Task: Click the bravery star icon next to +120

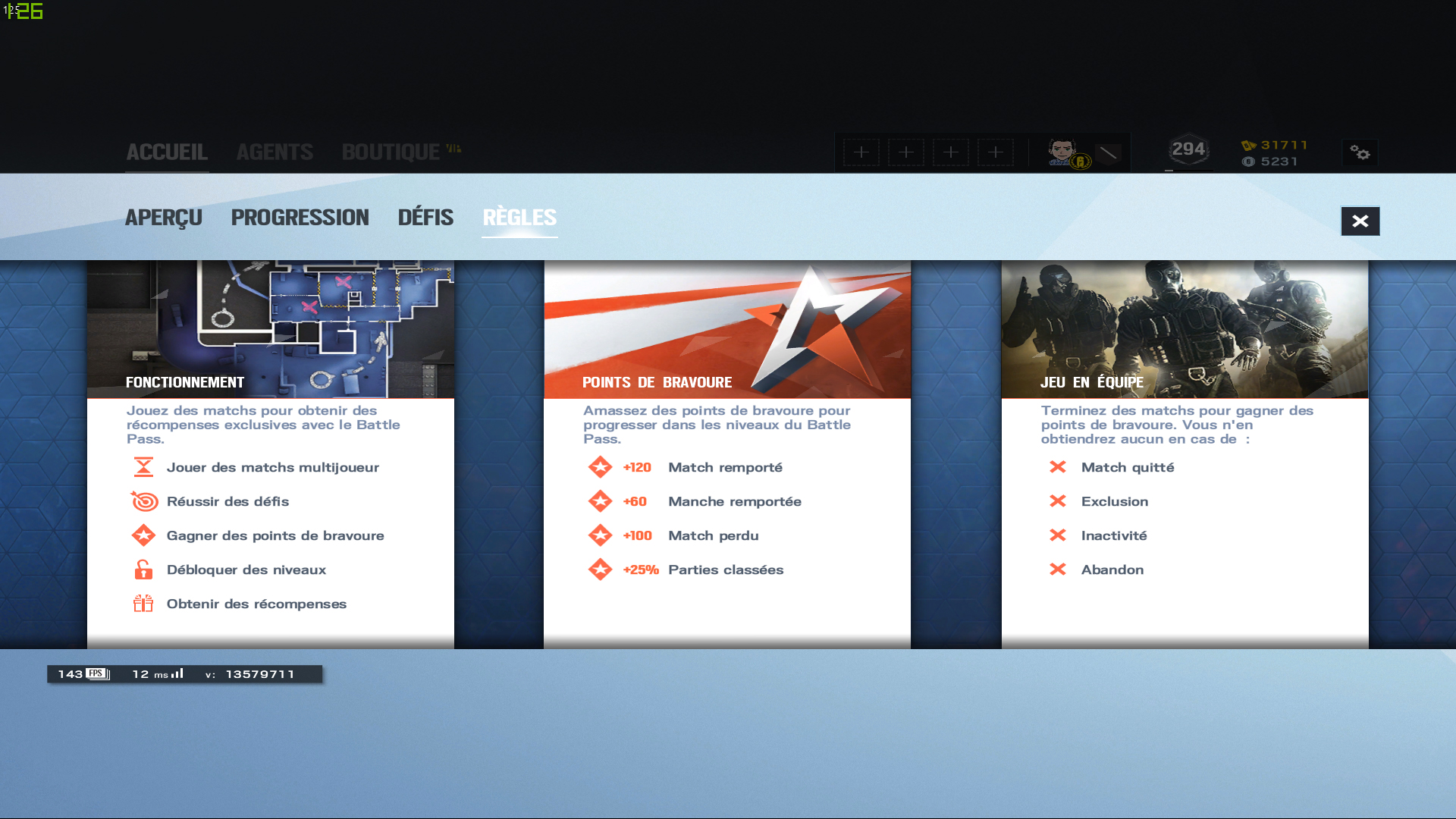Action: 600,467
